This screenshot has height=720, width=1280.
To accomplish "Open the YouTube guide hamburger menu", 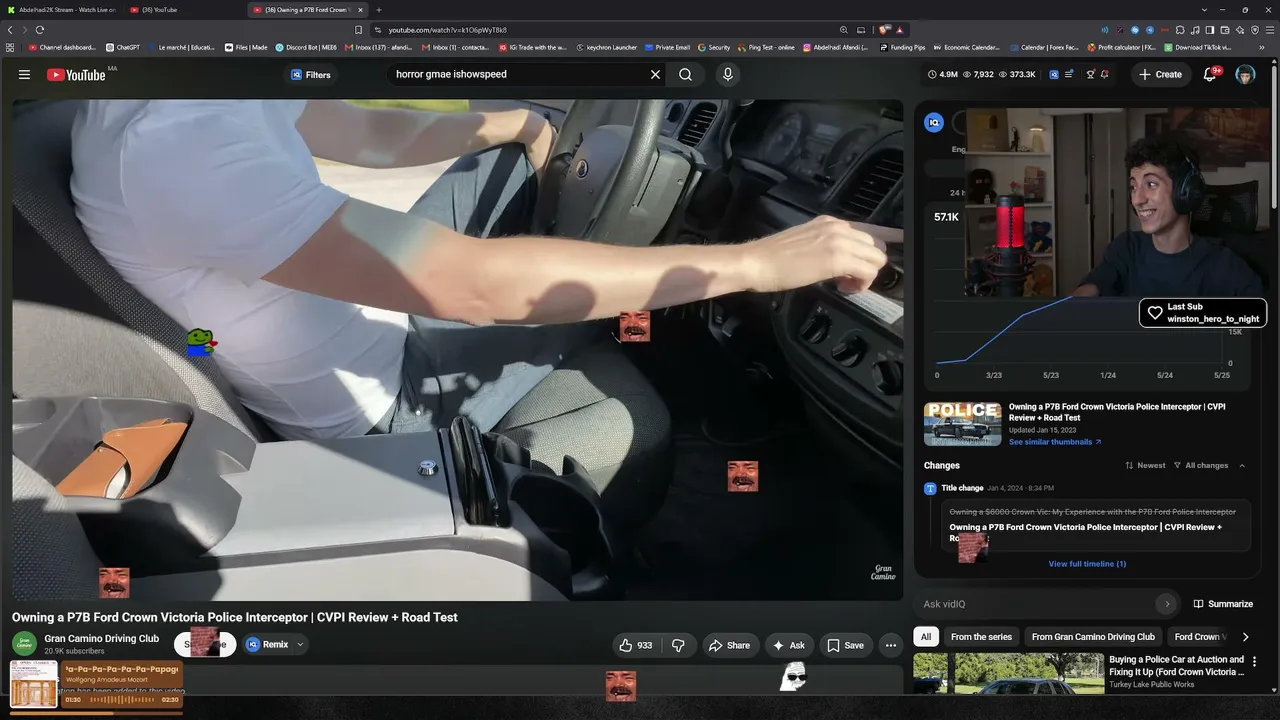I will 24,75.
